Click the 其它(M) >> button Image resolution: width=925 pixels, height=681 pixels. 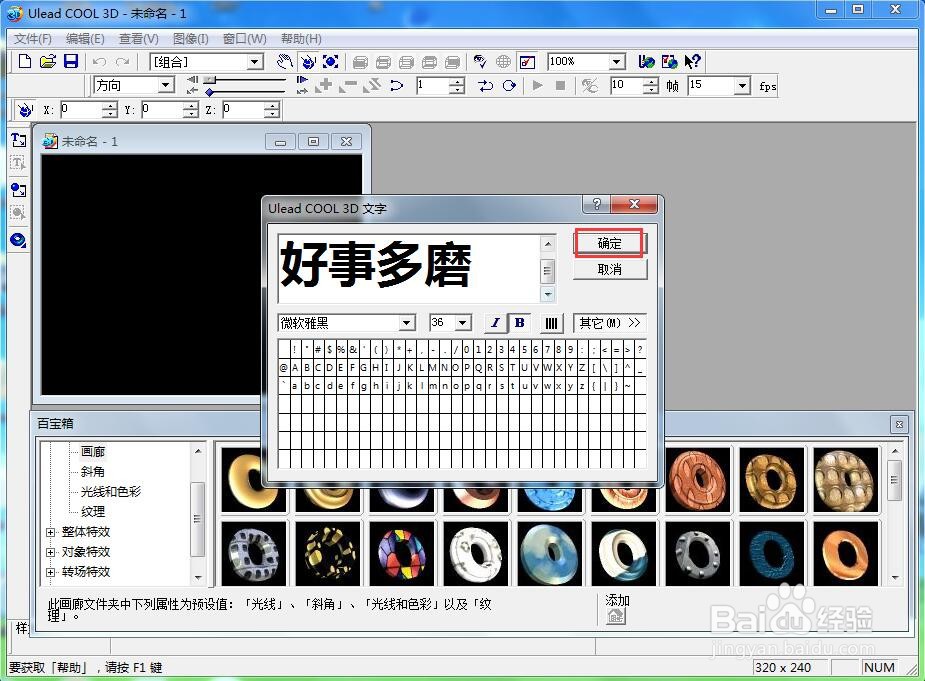pos(610,323)
